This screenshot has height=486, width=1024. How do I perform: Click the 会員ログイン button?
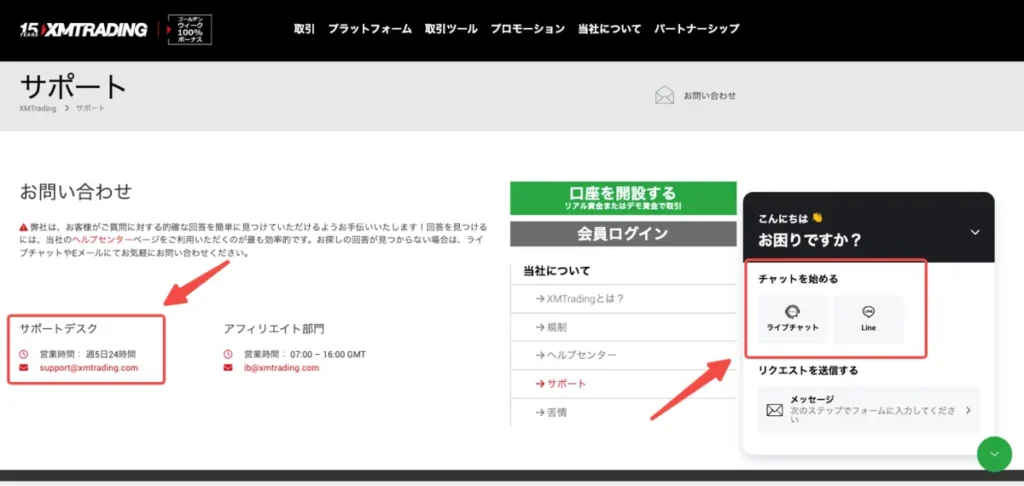pyautogui.click(x=623, y=234)
